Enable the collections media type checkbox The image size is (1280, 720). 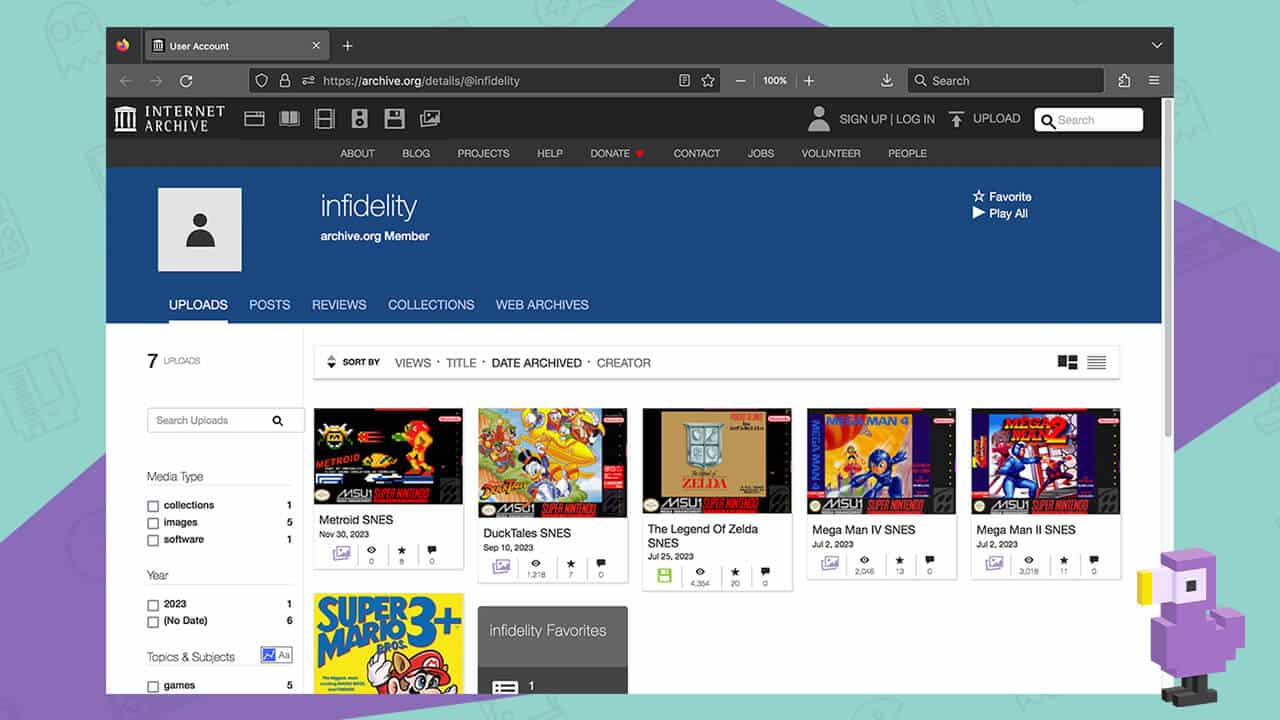click(x=153, y=506)
